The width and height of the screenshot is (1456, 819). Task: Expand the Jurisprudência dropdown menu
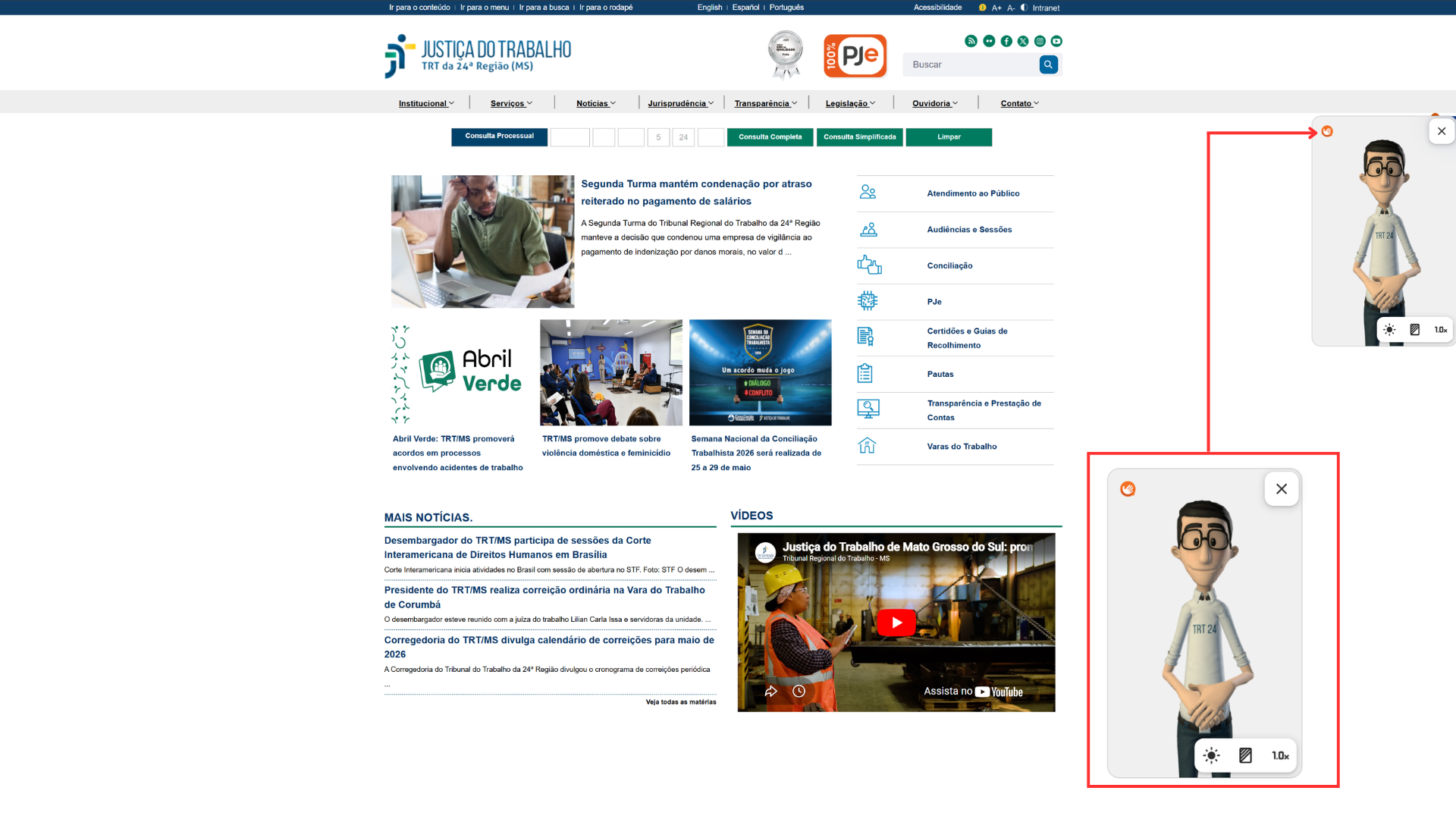point(680,103)
